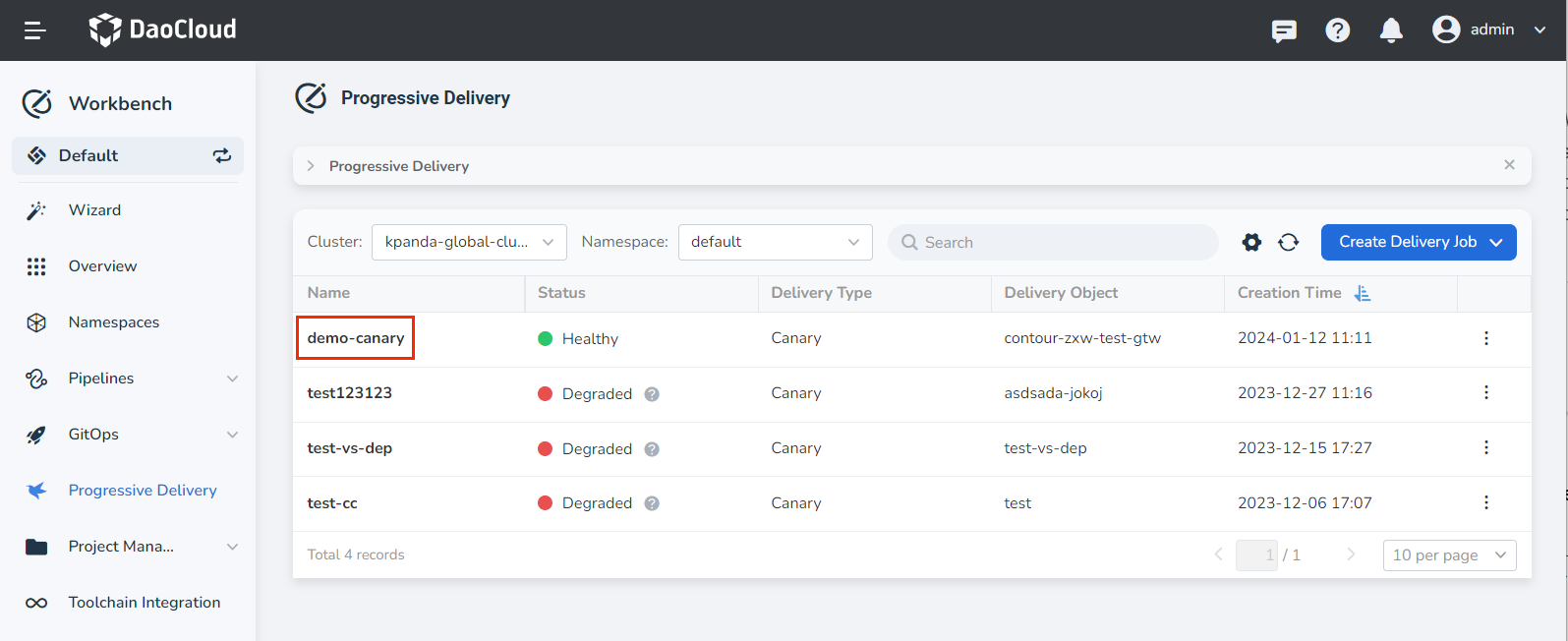Click the notification bell icon
Viewport: 1568px width, 641px height.
tap(1391, 30)
